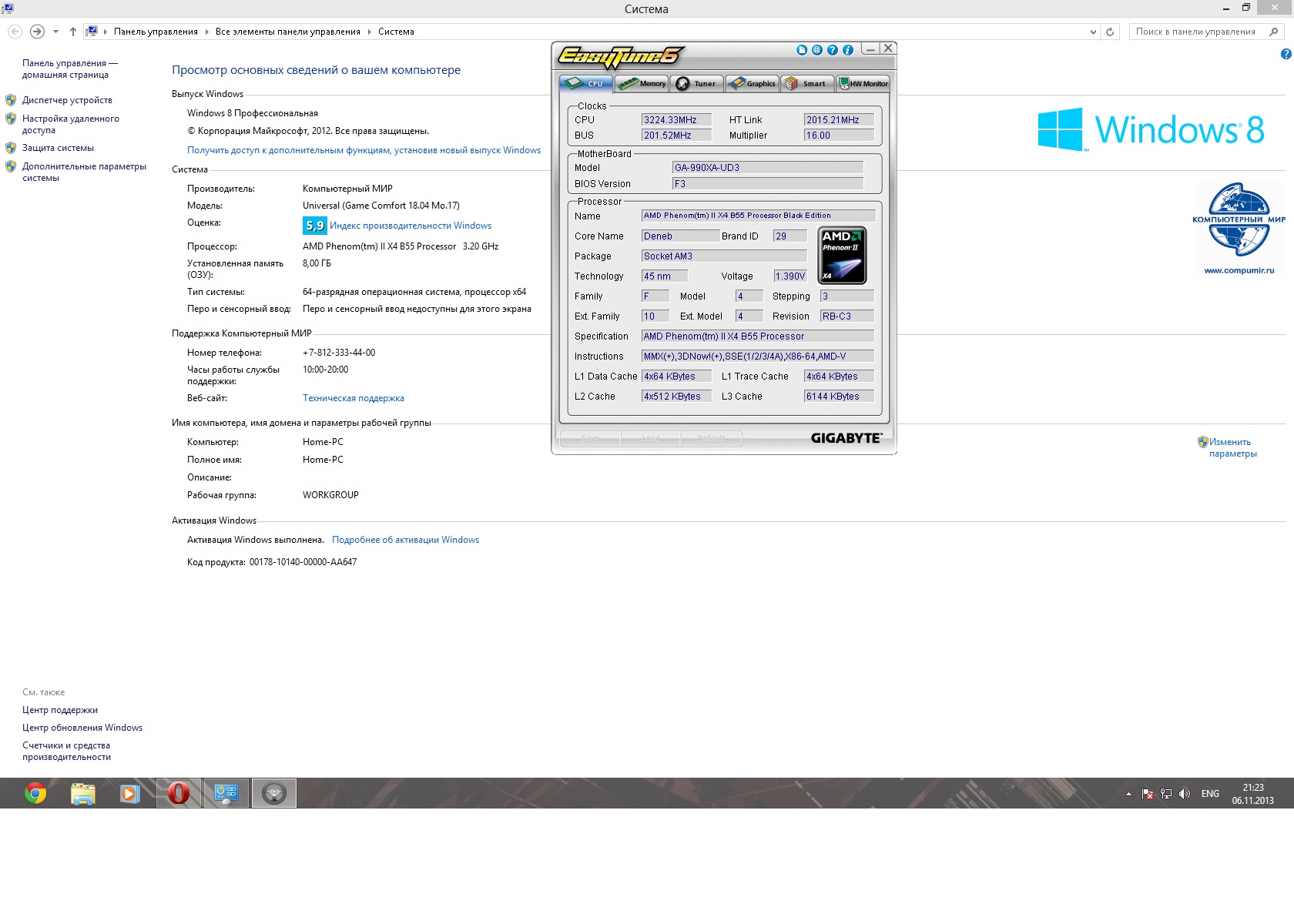Switch to the Graphics tab
Image resolution: width=1294 pixels, height=924 pixels.
pos(753,83)
